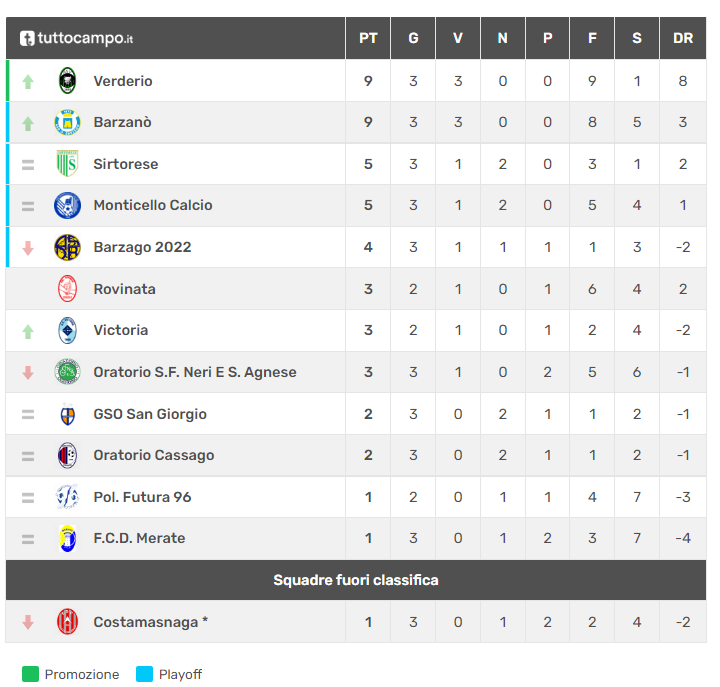Click the Oratorio Cassago team crest
Image resolution: width=720 pixels, height=687 pixels.
click(67, 456)
